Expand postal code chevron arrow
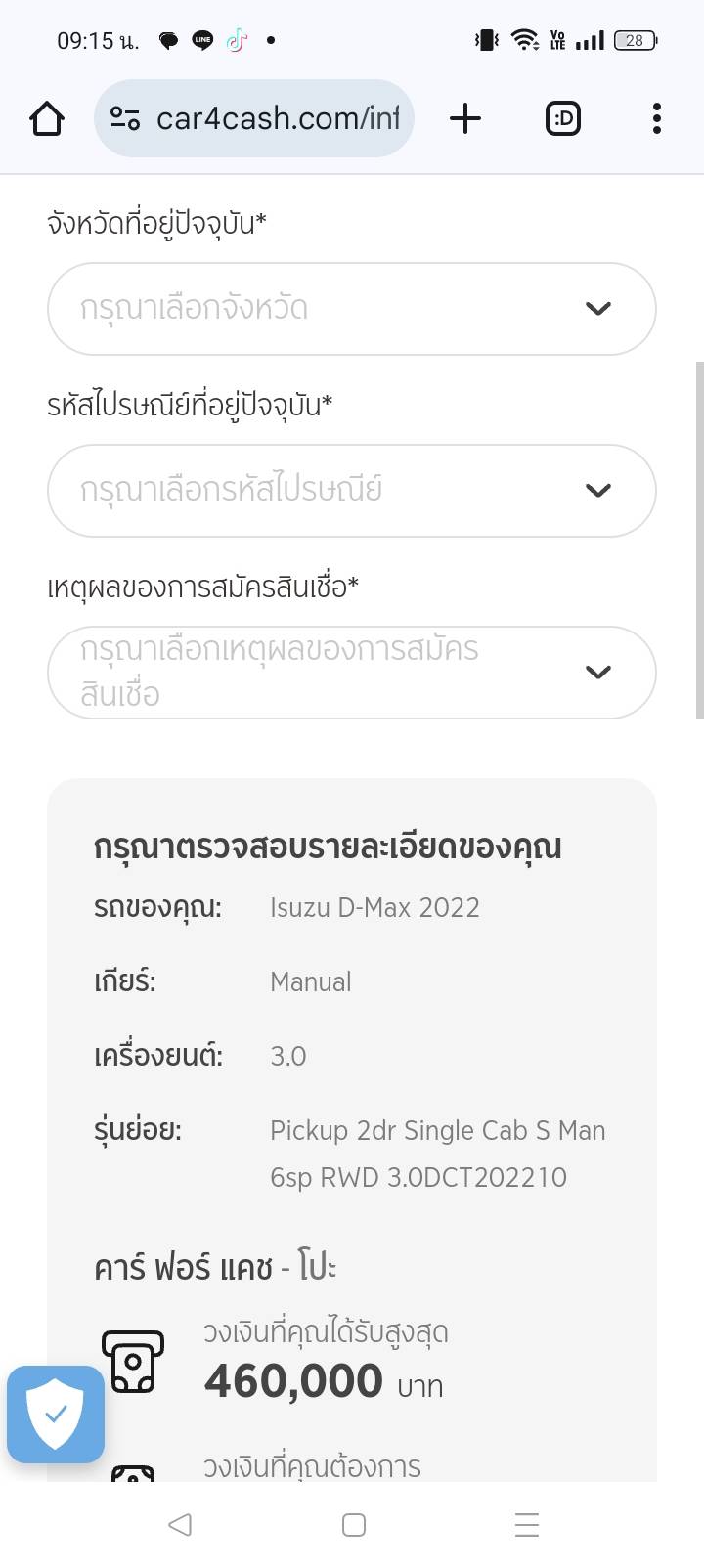This screenshot has height=1568, width=704. coord(597,491)
